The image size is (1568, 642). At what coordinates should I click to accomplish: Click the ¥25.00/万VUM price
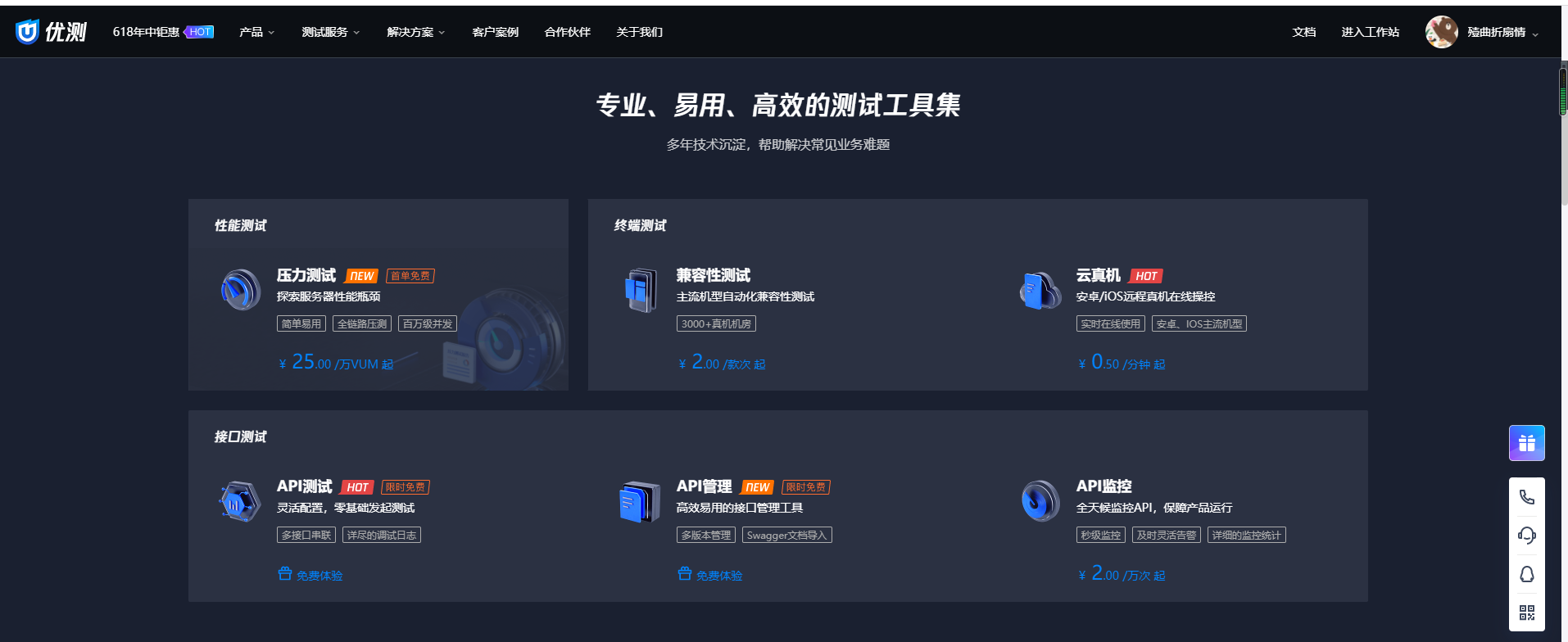coord(336,362)
